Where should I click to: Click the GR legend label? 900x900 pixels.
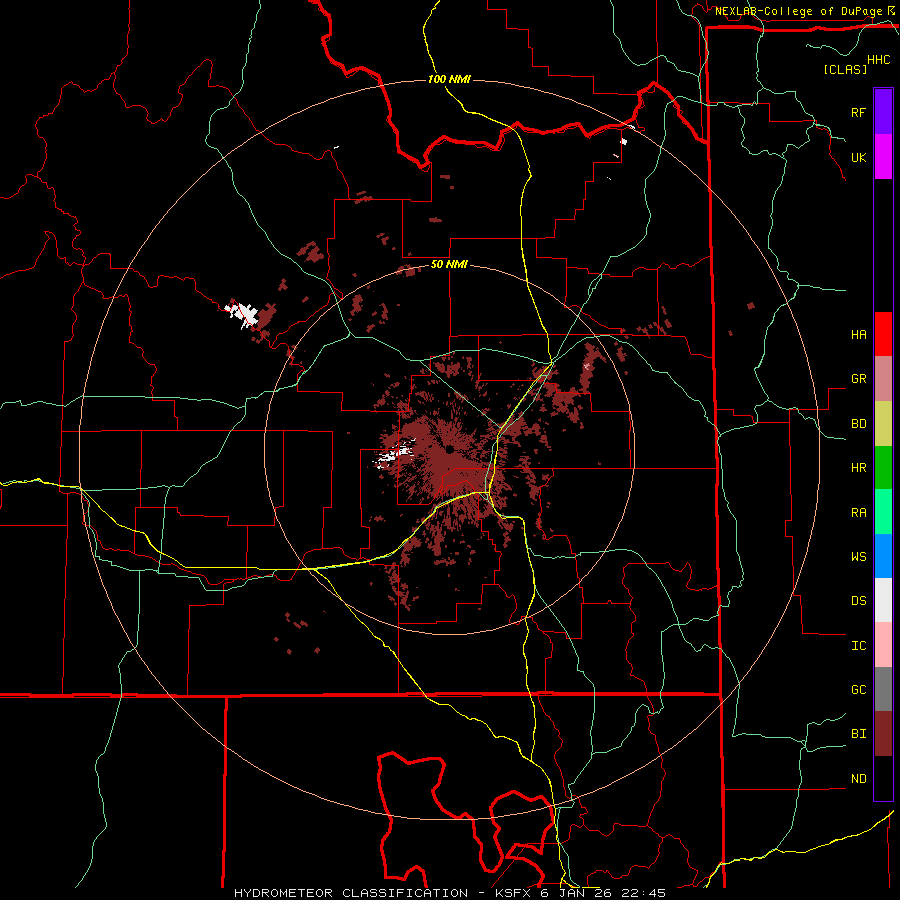click(858, 379)
